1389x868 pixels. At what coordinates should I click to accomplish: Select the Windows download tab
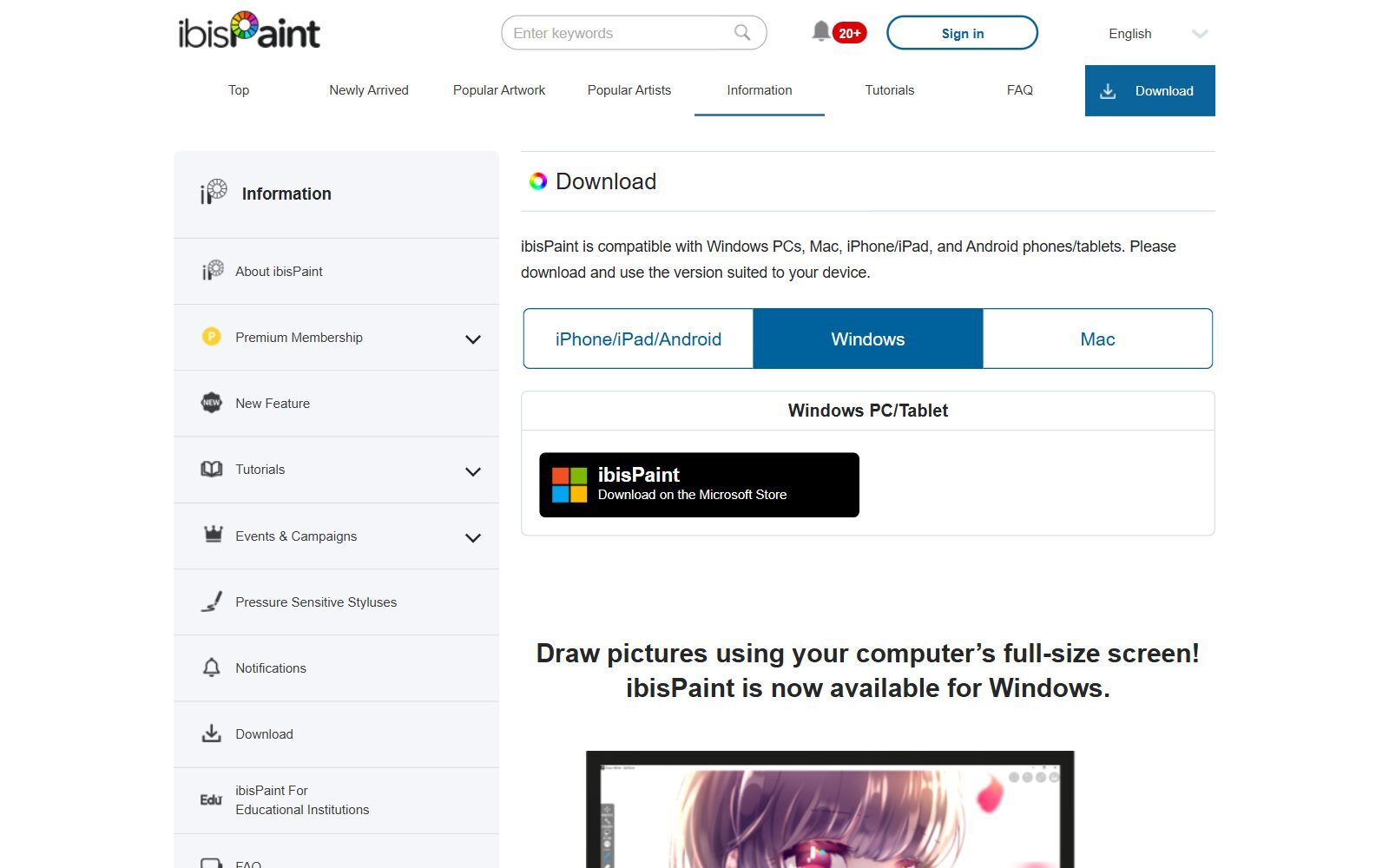(x=868, y=339)
